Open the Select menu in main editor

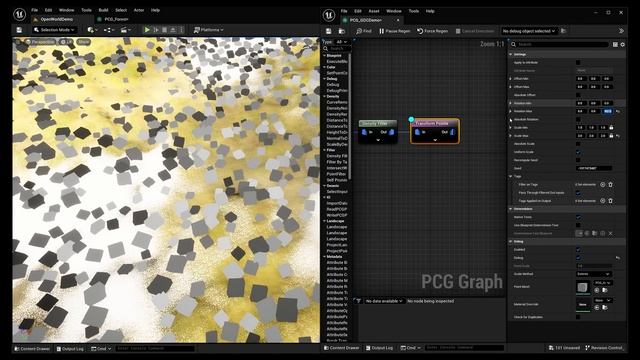121,10
